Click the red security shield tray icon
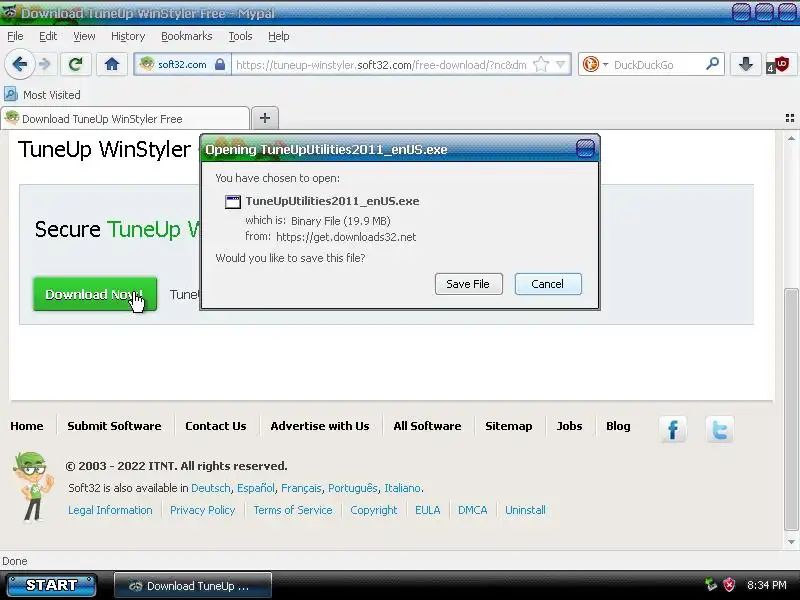The image size is (800, 600). 730,585
